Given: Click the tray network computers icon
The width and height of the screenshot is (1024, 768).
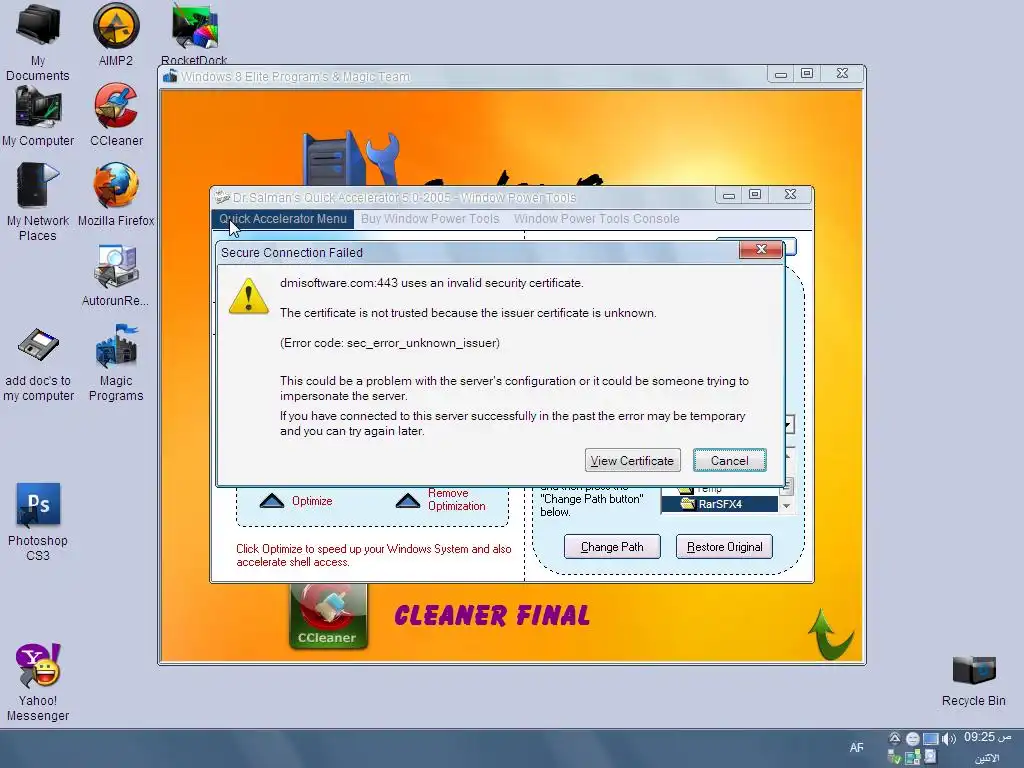Looking at the screenshot, I should pos(913,758).
